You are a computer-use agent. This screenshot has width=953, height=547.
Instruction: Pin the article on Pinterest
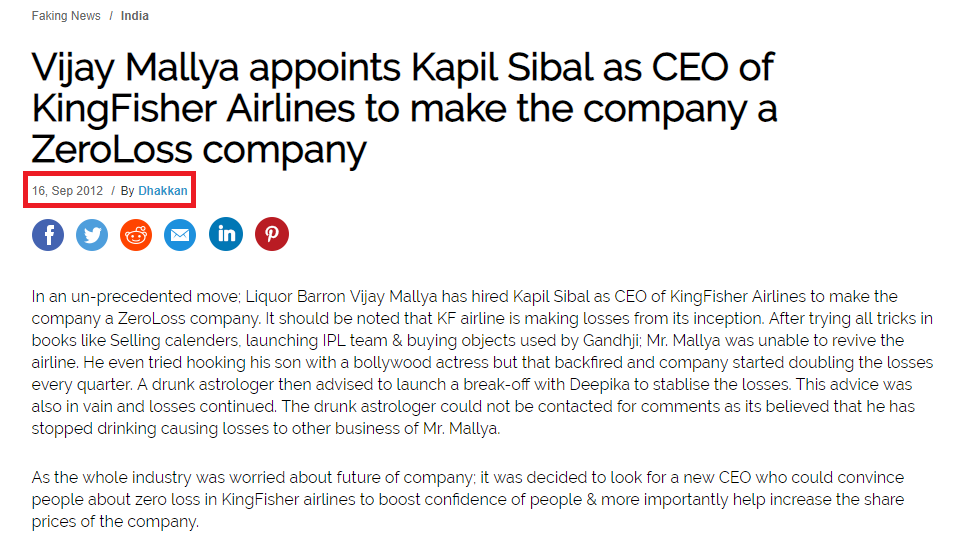272,234
